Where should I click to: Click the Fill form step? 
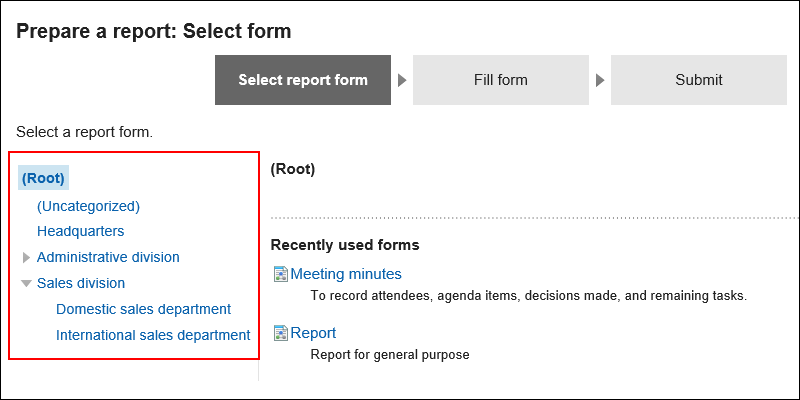click(x=501, y=80)
